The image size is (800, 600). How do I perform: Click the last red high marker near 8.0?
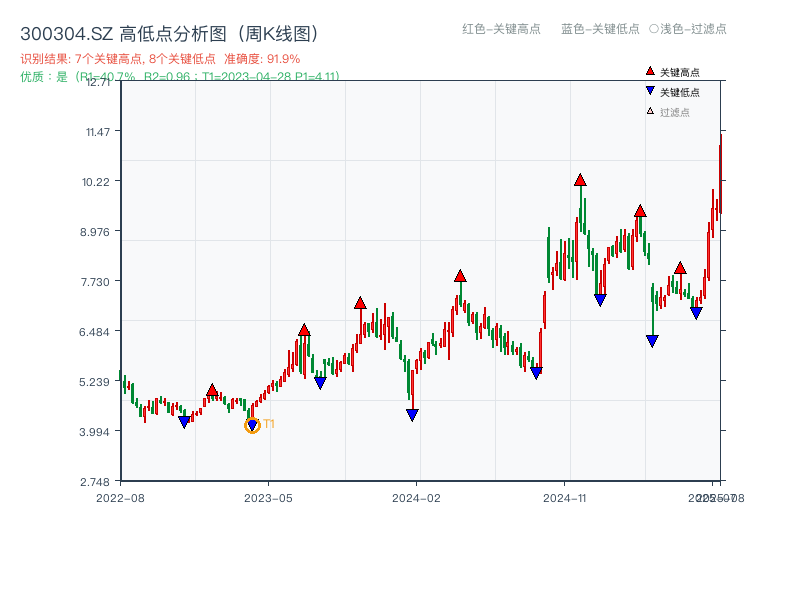pyautogui.click(x=680, y=268)
